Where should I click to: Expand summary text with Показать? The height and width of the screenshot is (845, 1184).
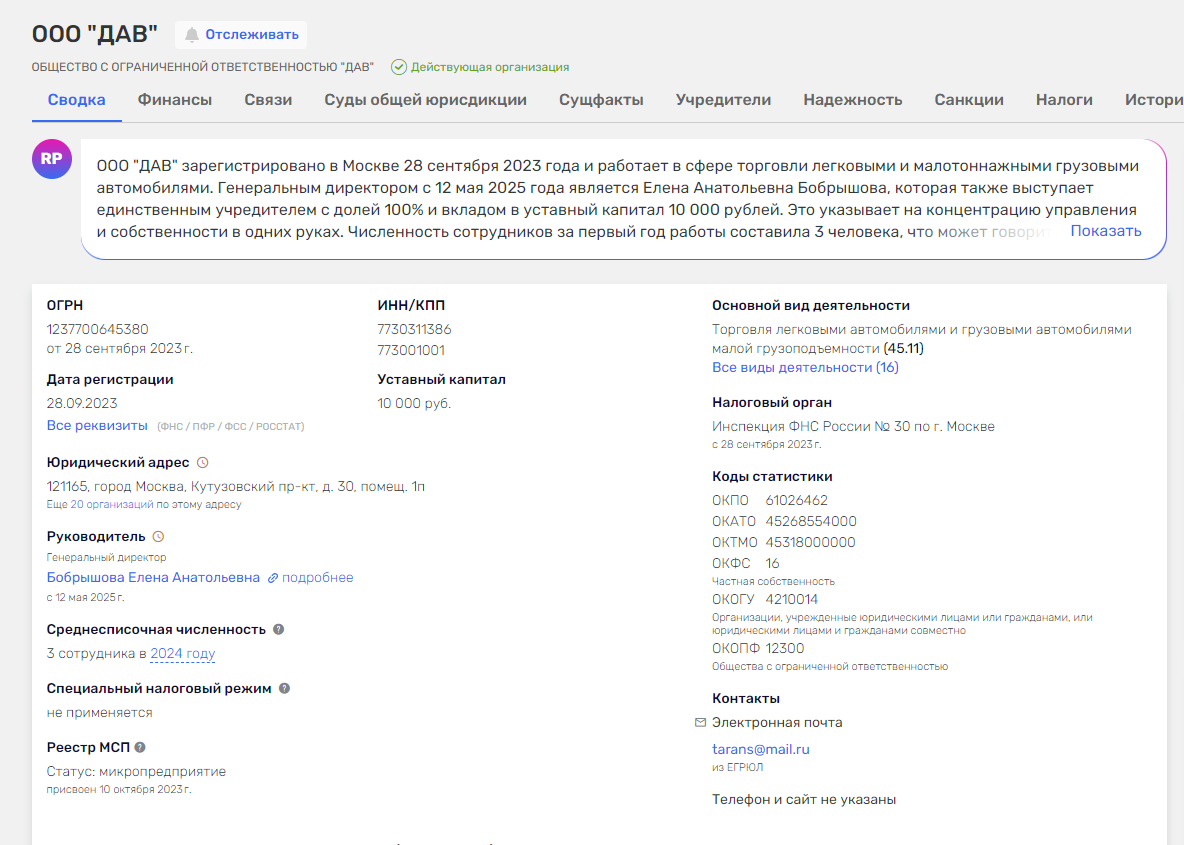click(x=1105, y=231)
